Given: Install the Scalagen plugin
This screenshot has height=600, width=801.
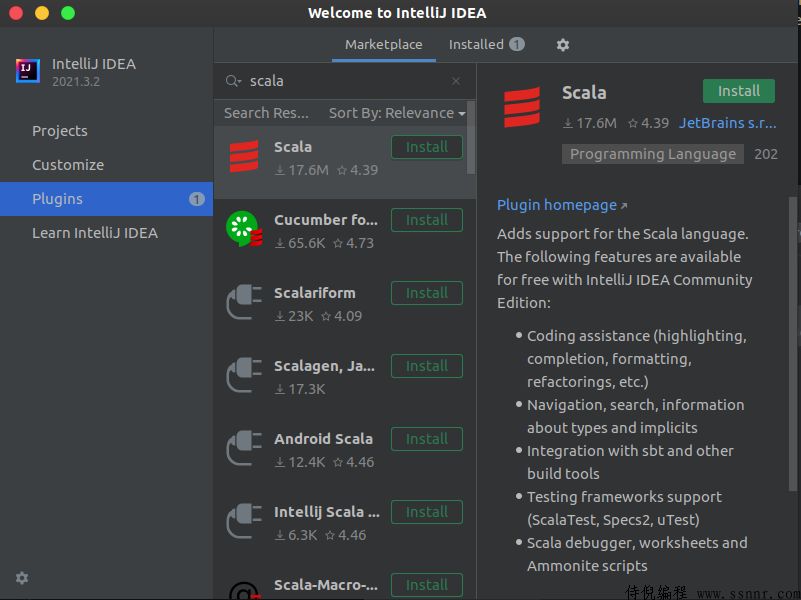Looking at the screenshot, I should [427, 366].
